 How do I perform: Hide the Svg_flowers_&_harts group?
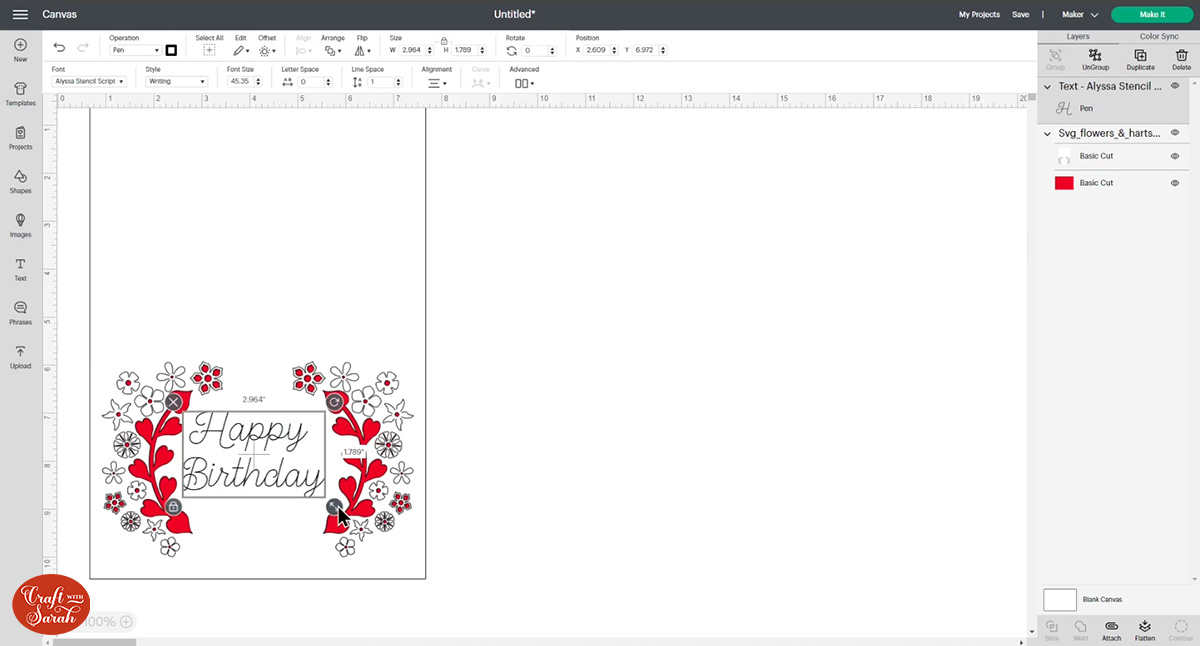click(1175, 132)
